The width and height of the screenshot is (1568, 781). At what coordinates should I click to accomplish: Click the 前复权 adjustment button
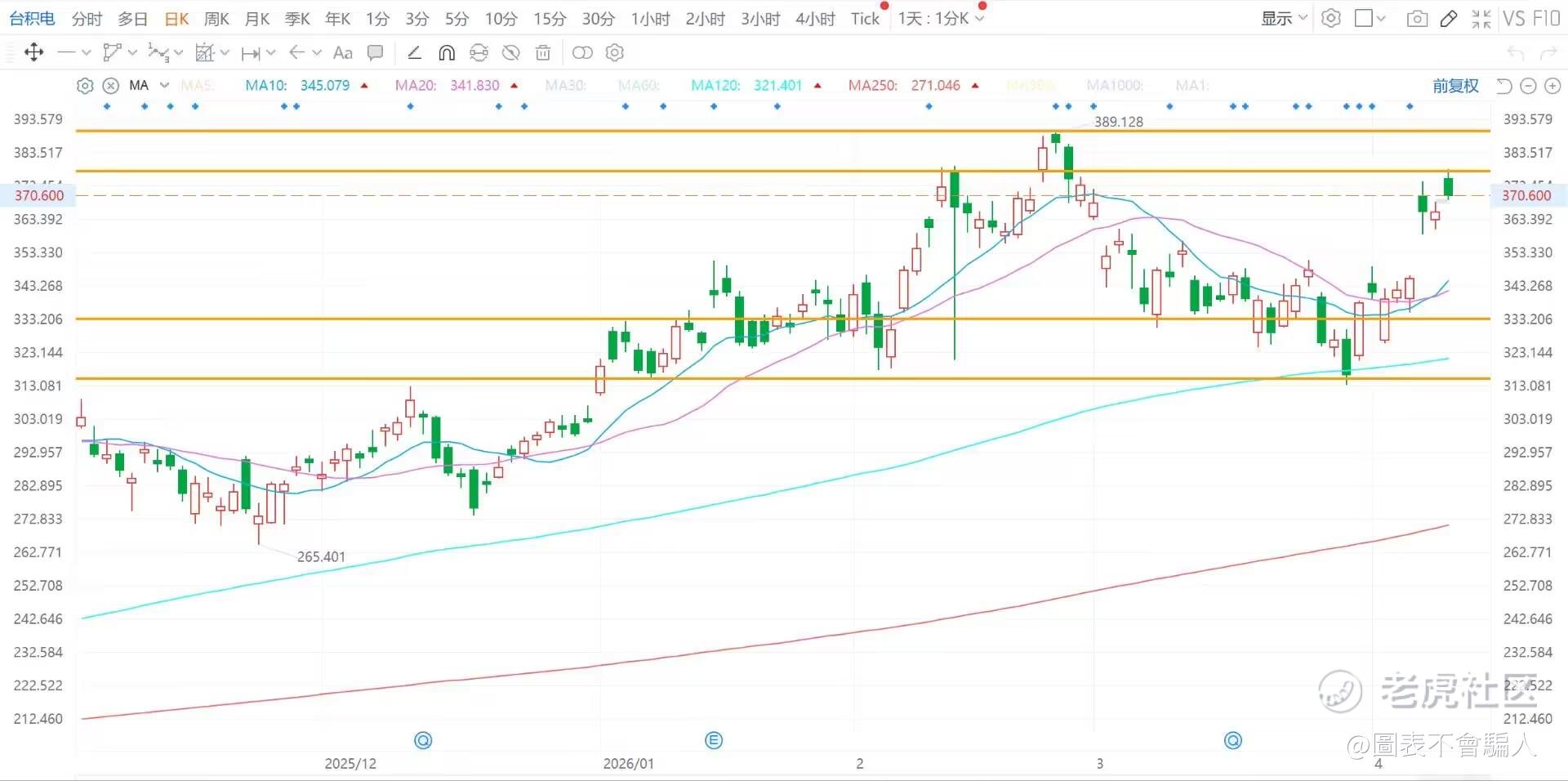click(1456, 86)
